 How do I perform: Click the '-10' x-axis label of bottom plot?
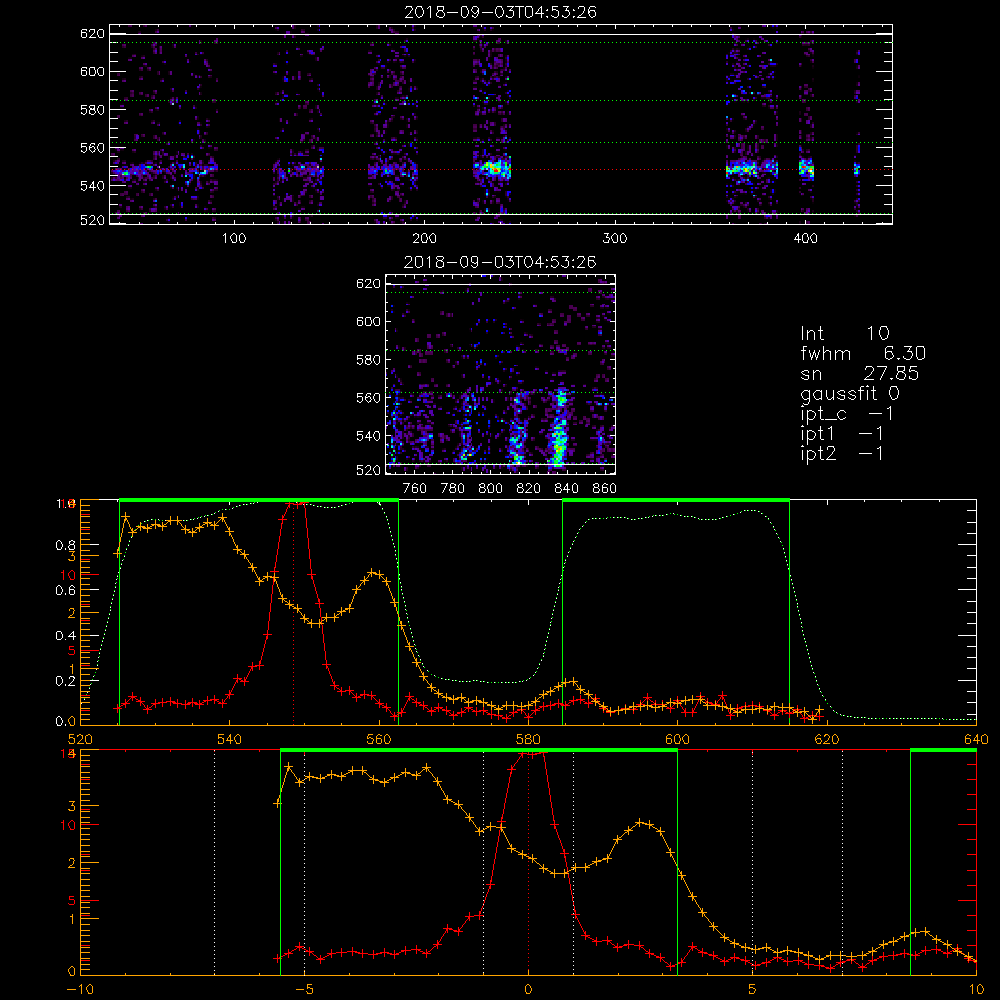80,990
